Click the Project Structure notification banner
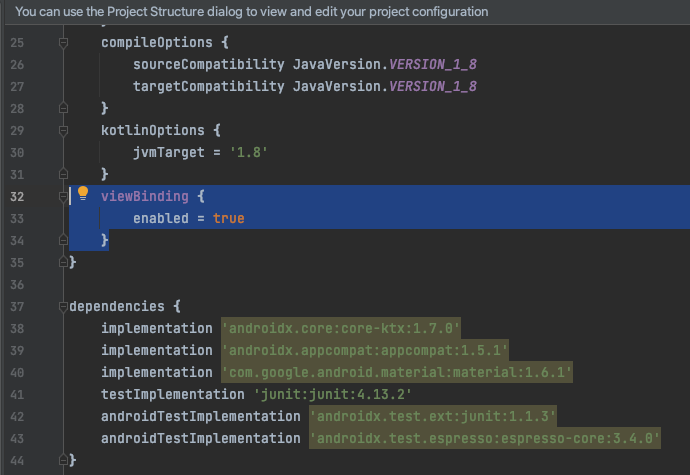 pyautogui.click(x=345, y=12)
